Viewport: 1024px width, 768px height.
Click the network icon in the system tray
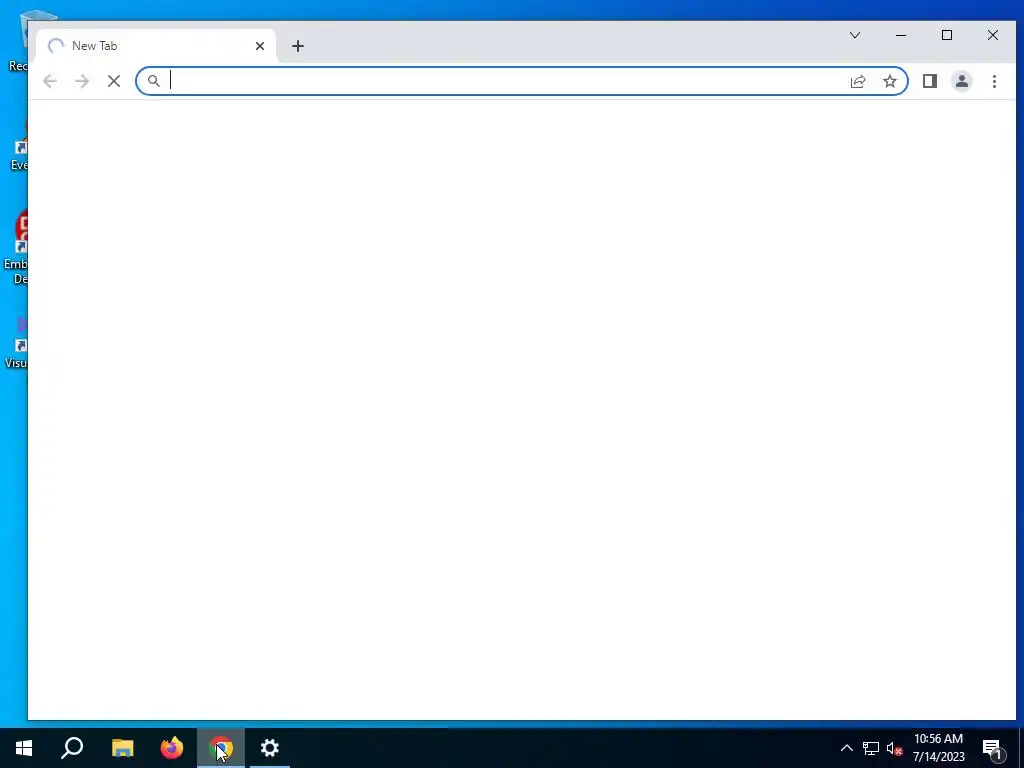(871, 748)
